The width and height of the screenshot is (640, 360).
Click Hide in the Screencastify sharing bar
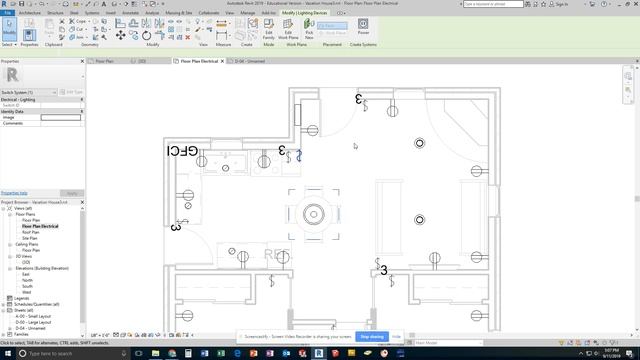[x=396, y=337]
